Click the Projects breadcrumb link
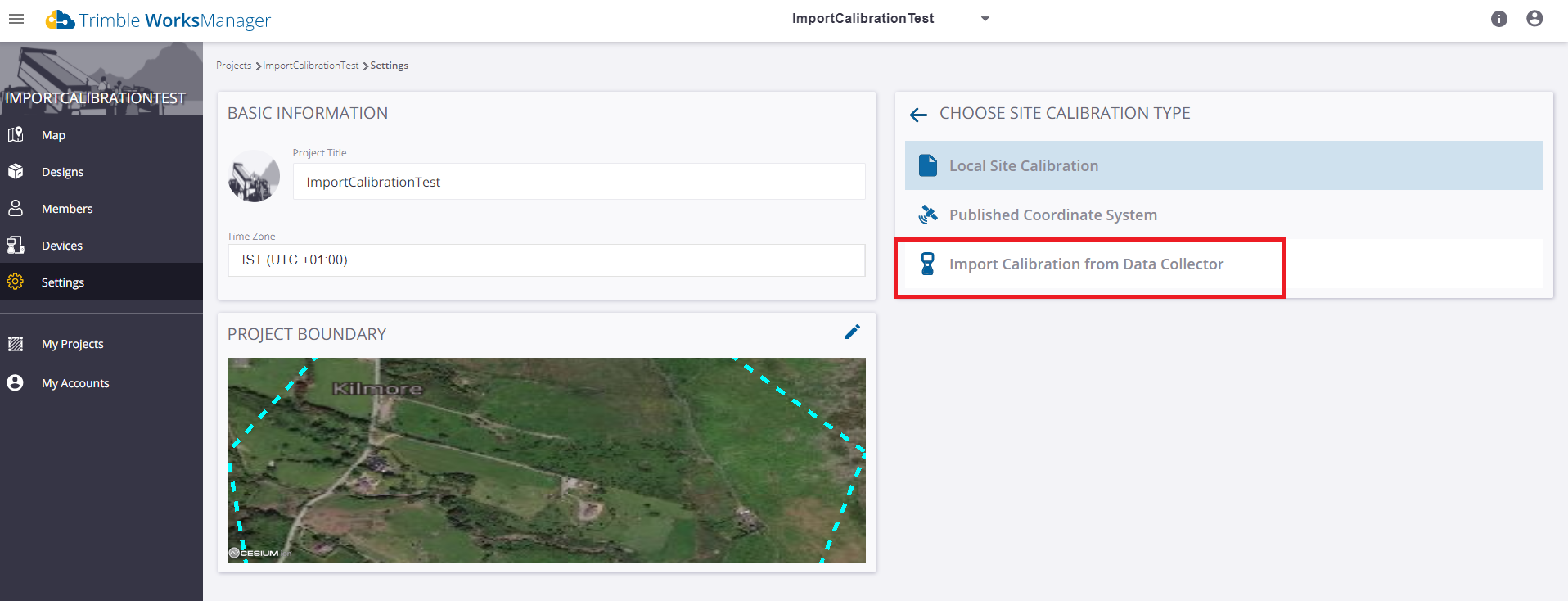This screenshot has height=601, width=1568. pyautogui.click(x=233, y=66)
